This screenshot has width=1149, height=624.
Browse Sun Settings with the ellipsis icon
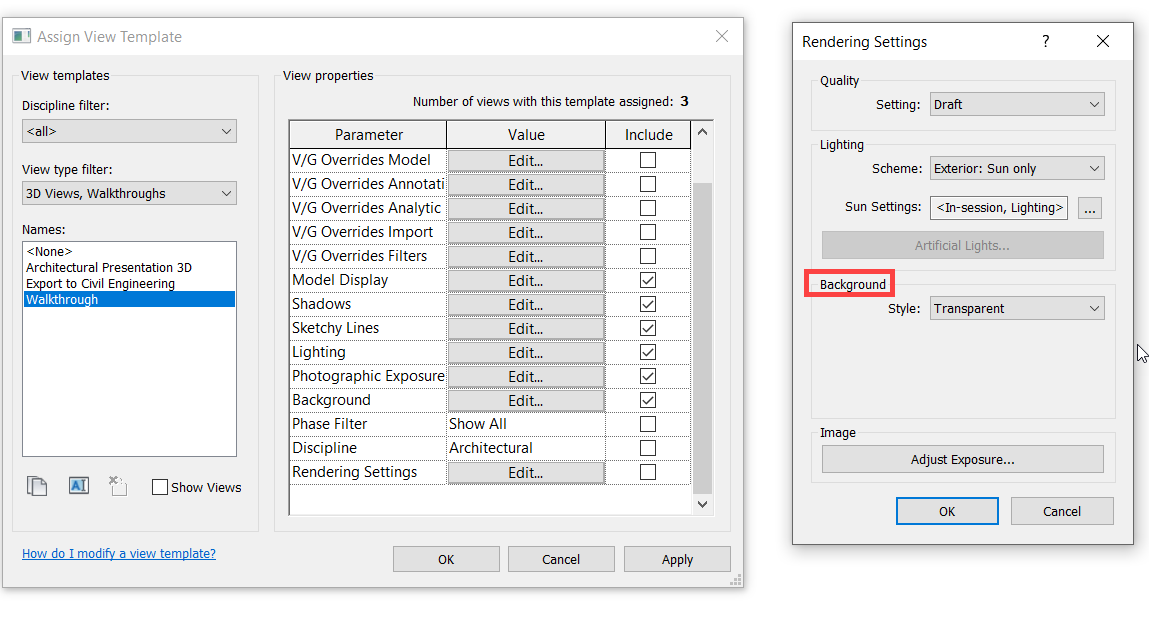(x=1089, y=207)
